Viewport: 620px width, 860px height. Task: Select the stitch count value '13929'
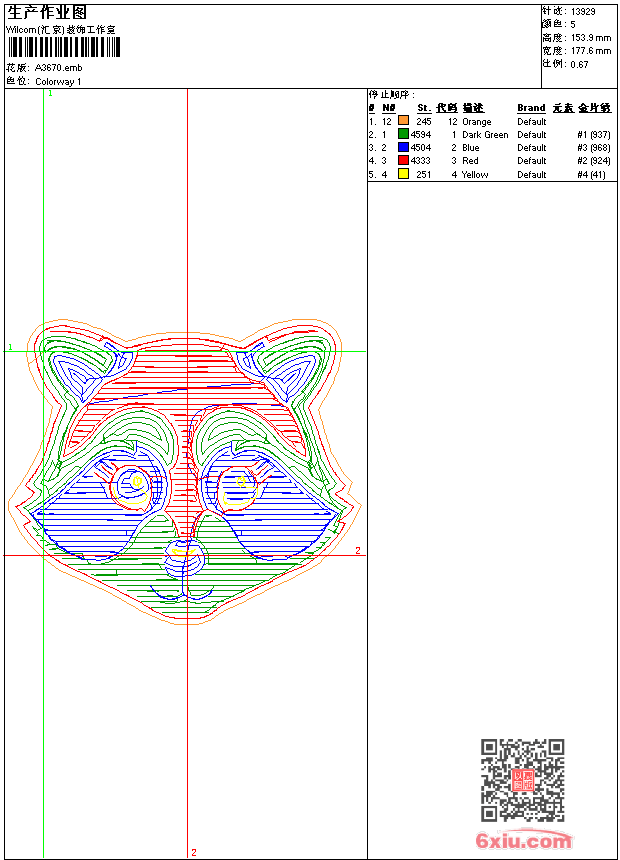583,12
